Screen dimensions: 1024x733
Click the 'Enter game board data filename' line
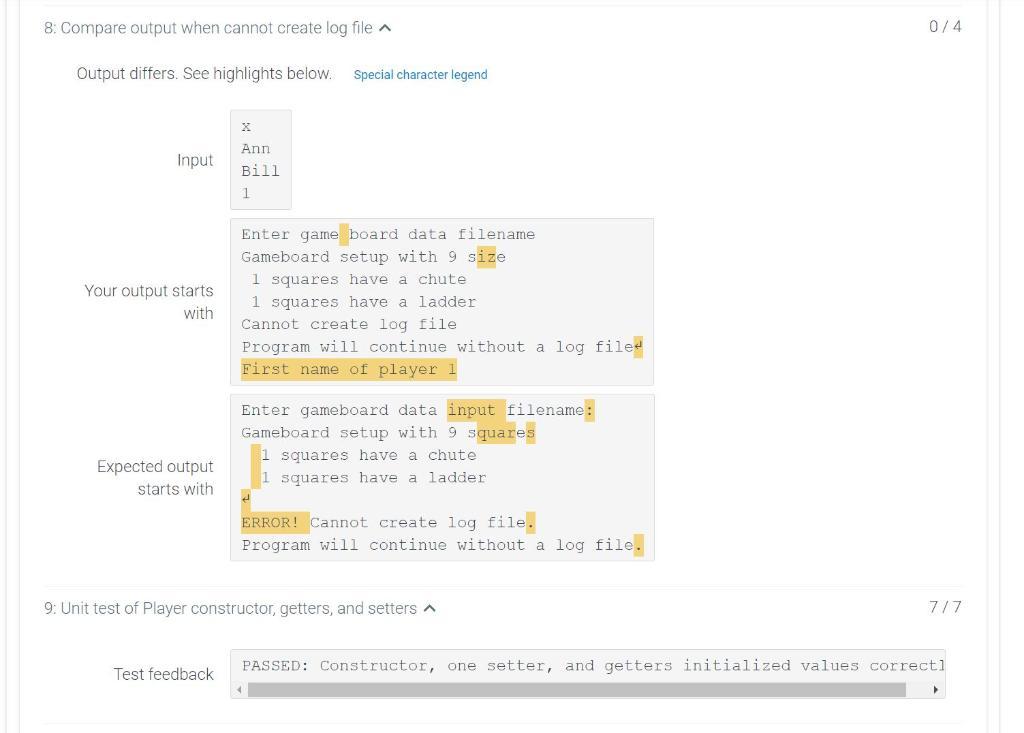click(388, 235)
